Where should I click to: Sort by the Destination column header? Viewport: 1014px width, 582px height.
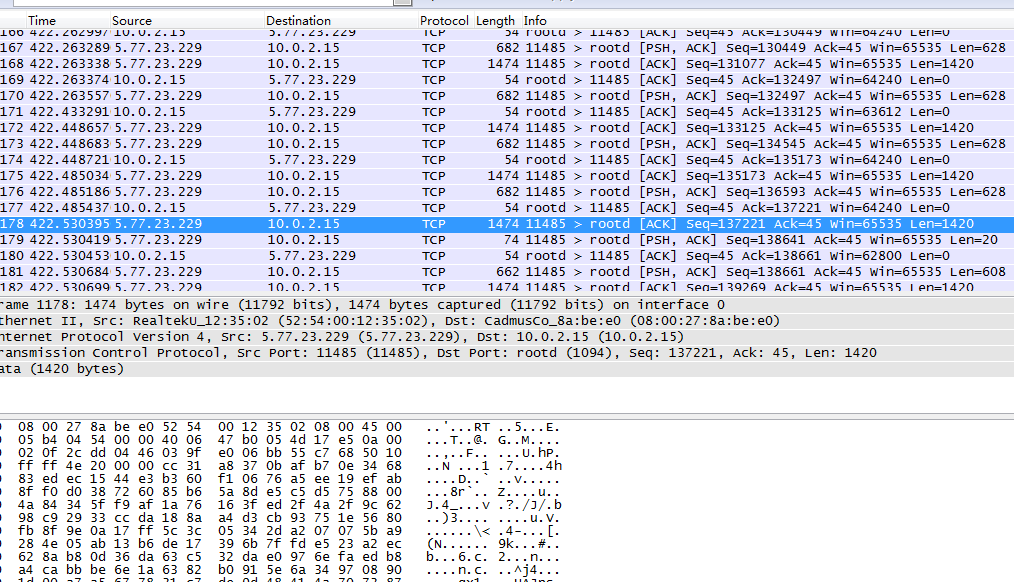tap(298, 20)
